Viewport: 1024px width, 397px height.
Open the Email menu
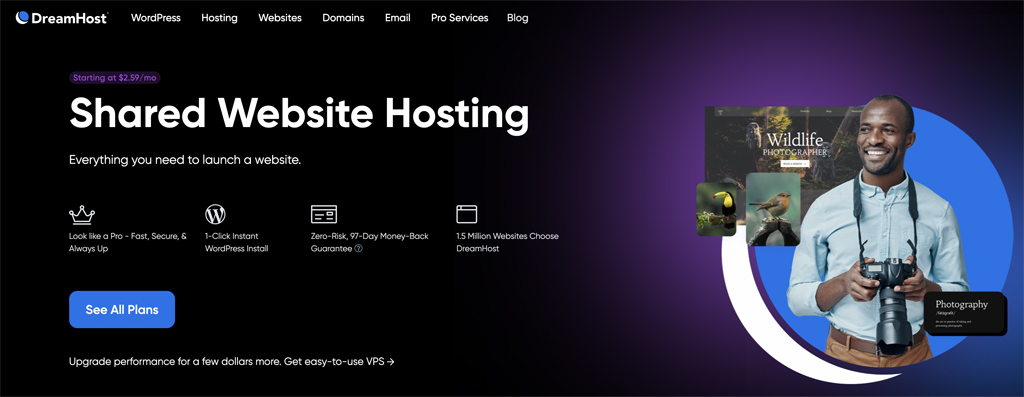(398, 18)
